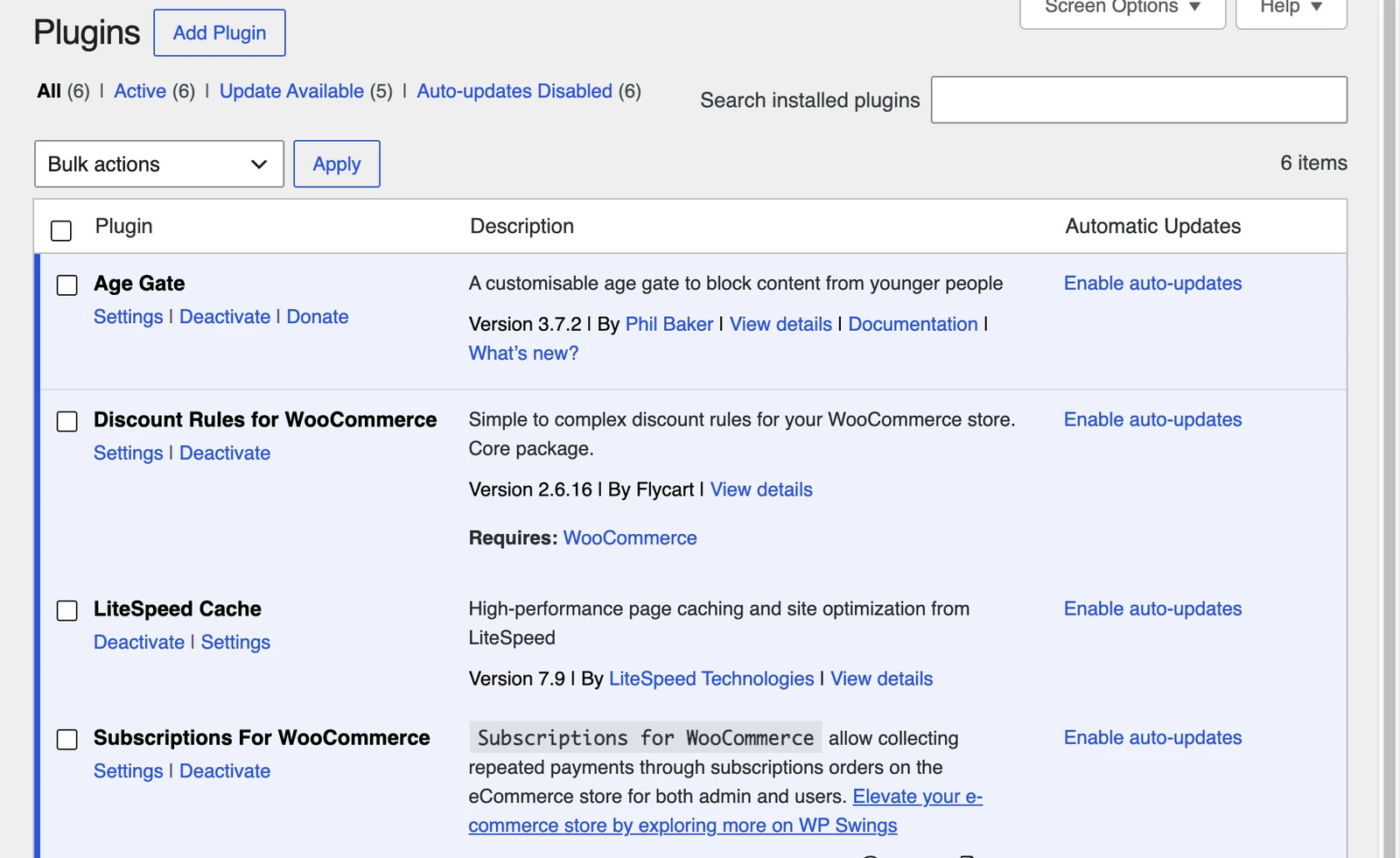
Task: Select the Discount Rules for WooCommerce checkbox
Action: click(67, 421)
